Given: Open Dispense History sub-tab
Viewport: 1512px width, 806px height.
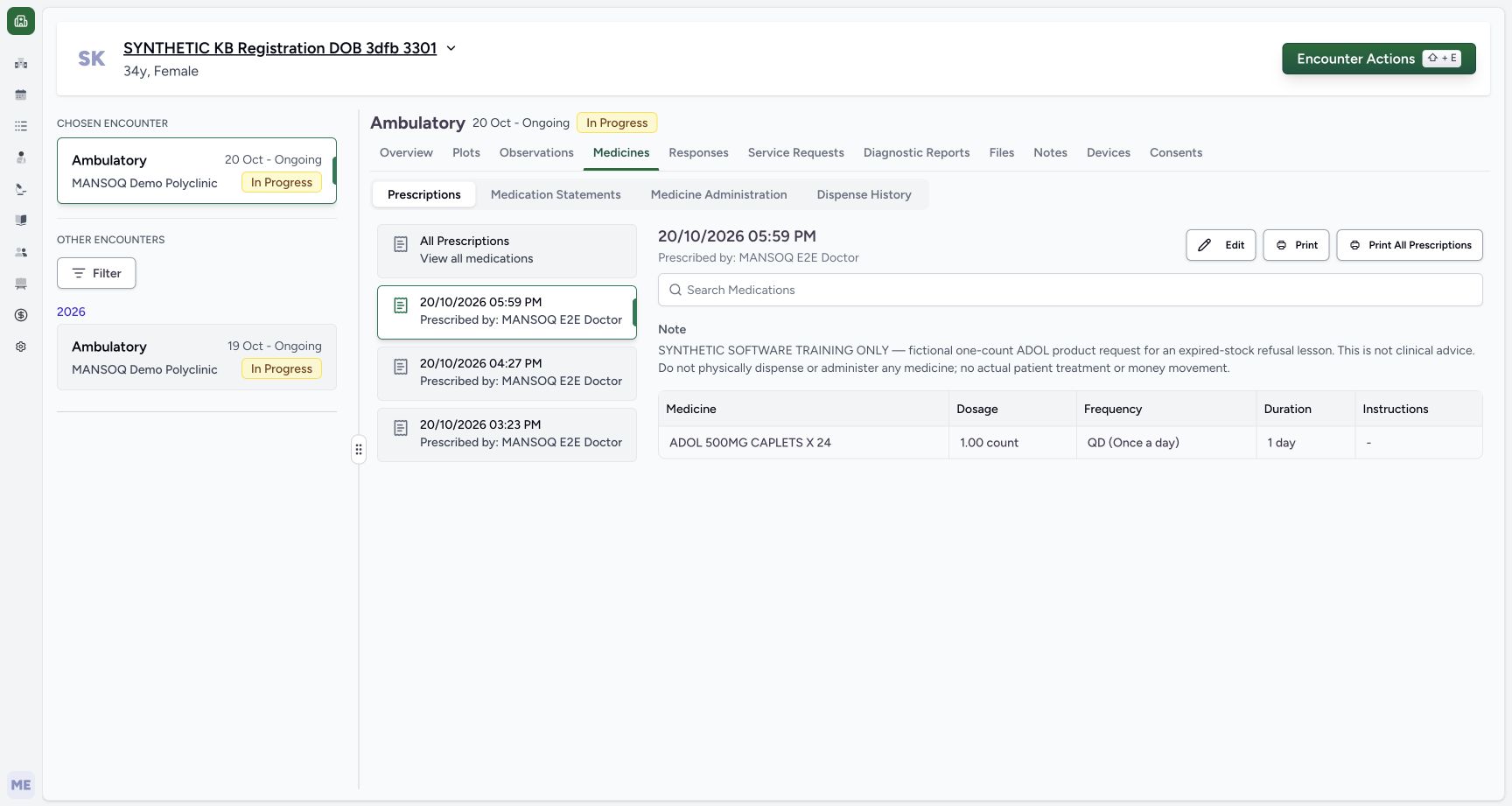Looking at the screenshot, I should tap(864, 194).
